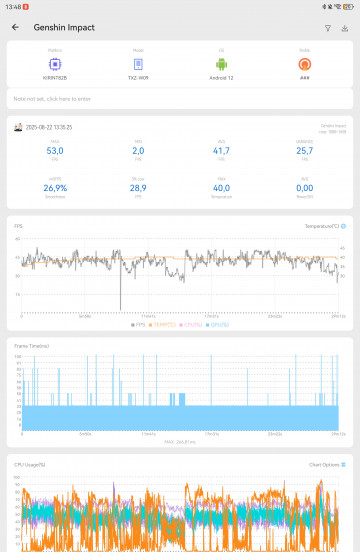Tap the tablet model icon
Image resolution: width=360 pixels, height=552 pixels.
[x=138, y=64]
